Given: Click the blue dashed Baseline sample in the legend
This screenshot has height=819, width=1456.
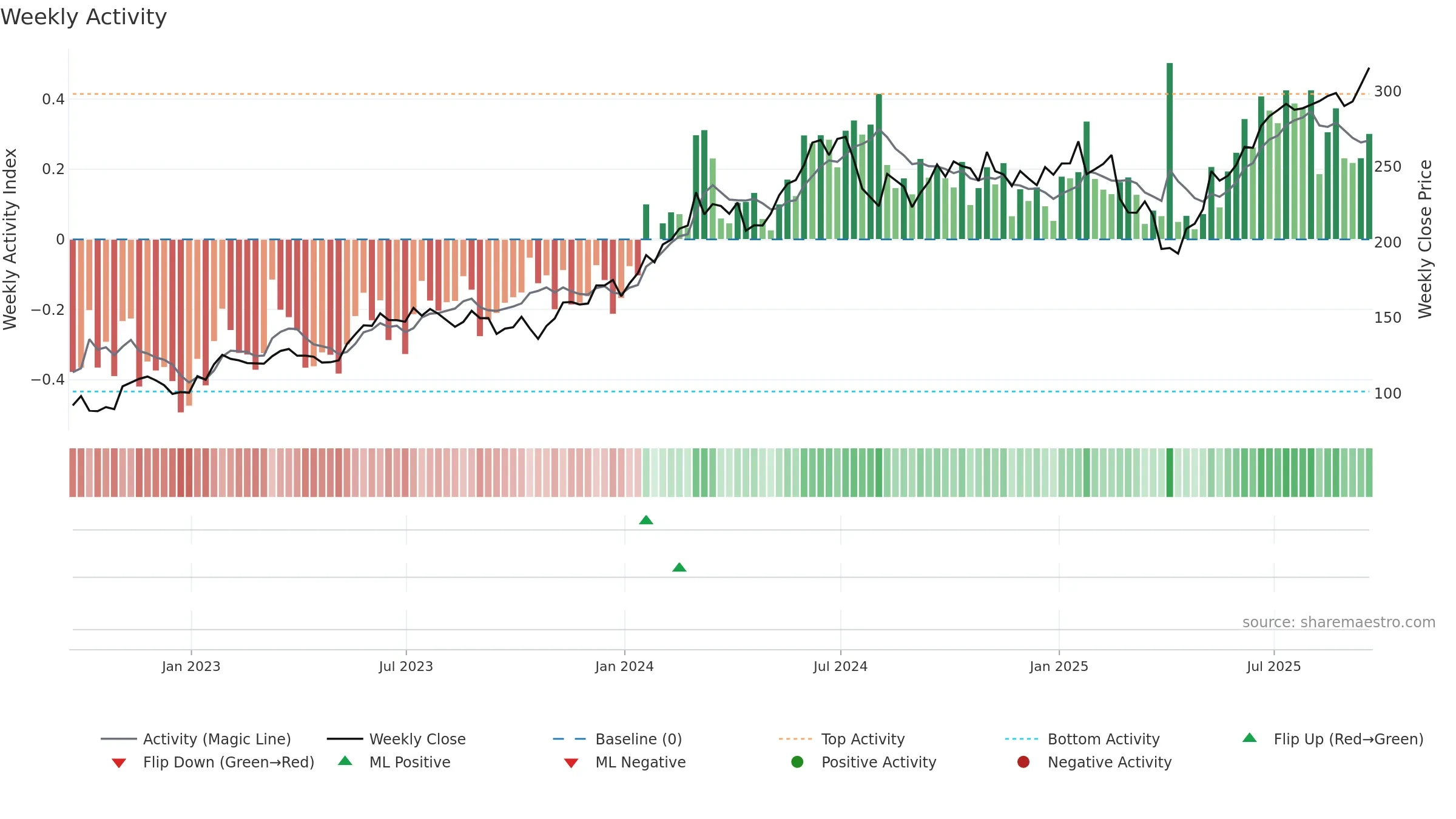Looking at the screenshot, I should (x=570, y=739).
